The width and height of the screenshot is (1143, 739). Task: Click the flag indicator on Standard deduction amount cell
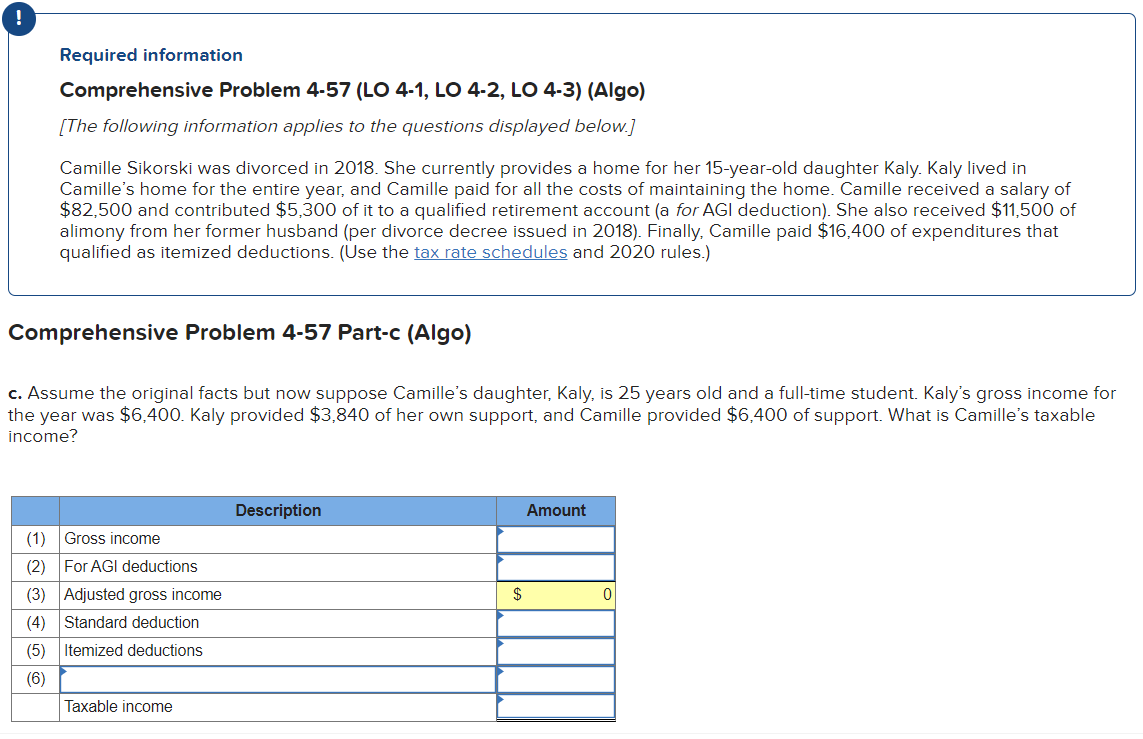pyautogui.click(x=500, y=617)
